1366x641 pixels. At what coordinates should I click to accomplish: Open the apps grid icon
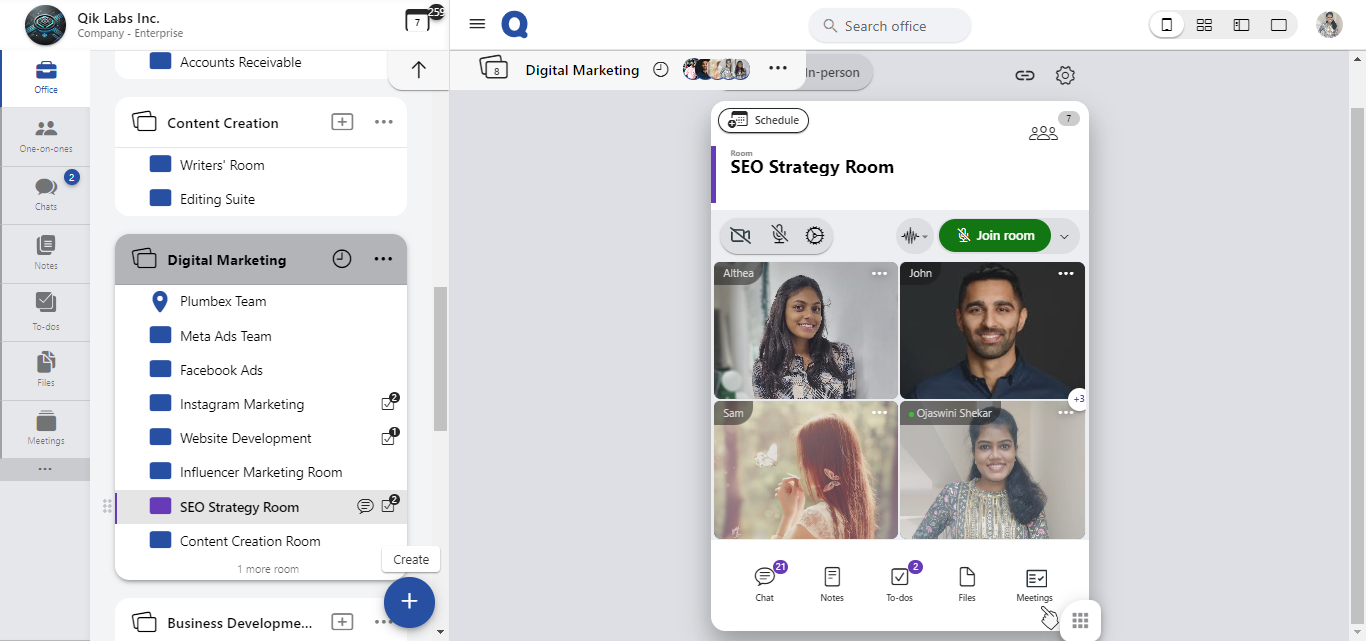(x=1080, y=620)
